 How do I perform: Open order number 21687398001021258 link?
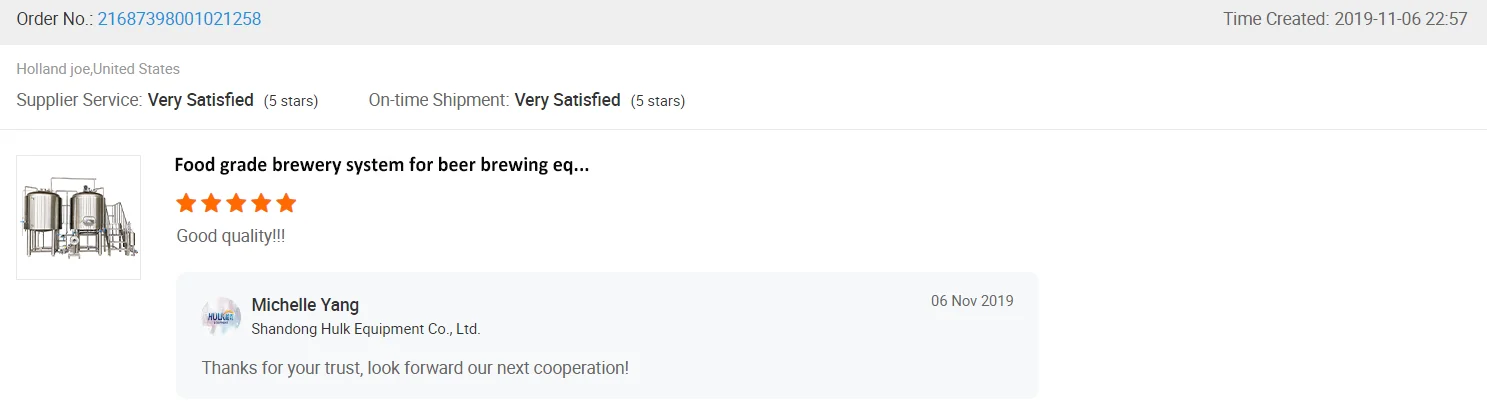[179, 19]
